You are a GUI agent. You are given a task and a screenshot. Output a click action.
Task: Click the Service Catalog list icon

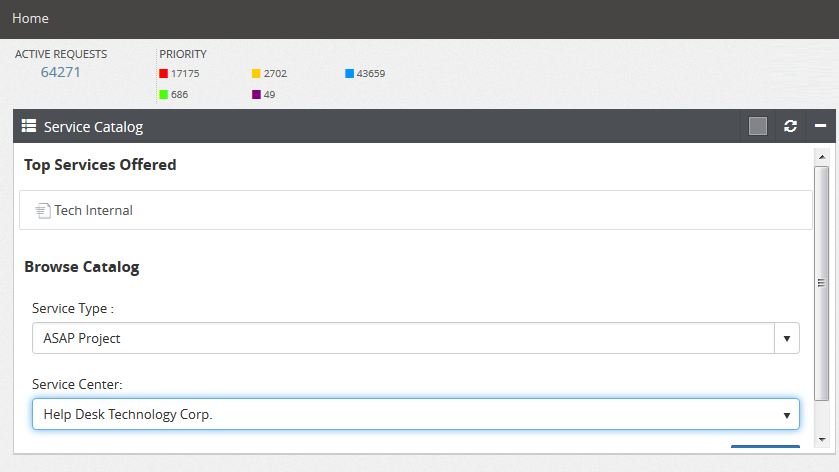click(x=29, y=126)
